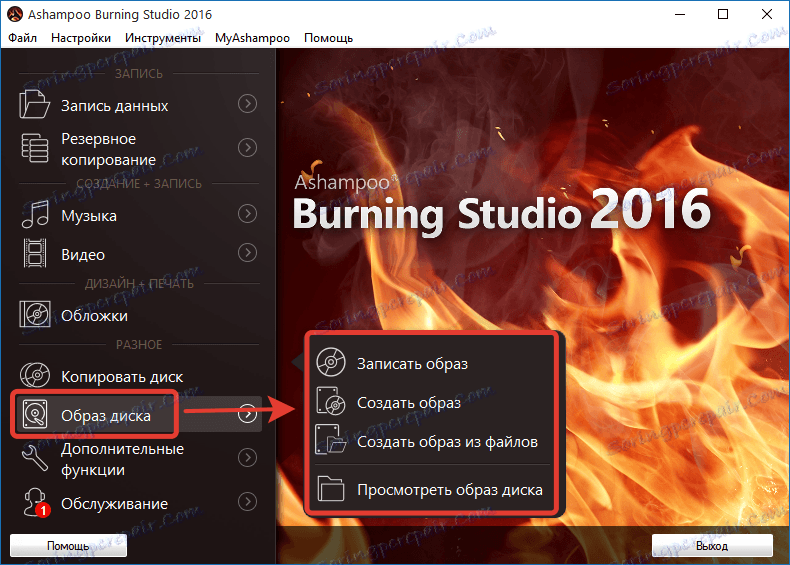Select Просмотреть образ диска entry
This screenshot has width=790, height=565.
coord(450,489)
